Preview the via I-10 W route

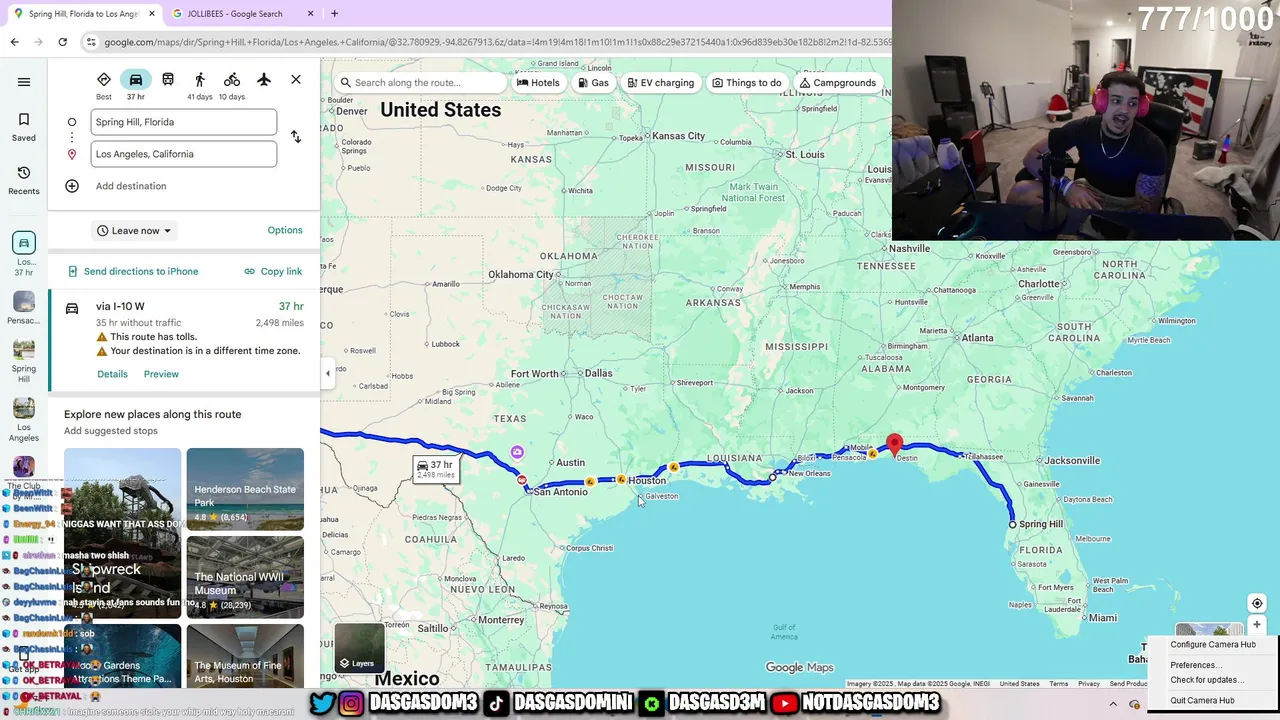point(161,374)
